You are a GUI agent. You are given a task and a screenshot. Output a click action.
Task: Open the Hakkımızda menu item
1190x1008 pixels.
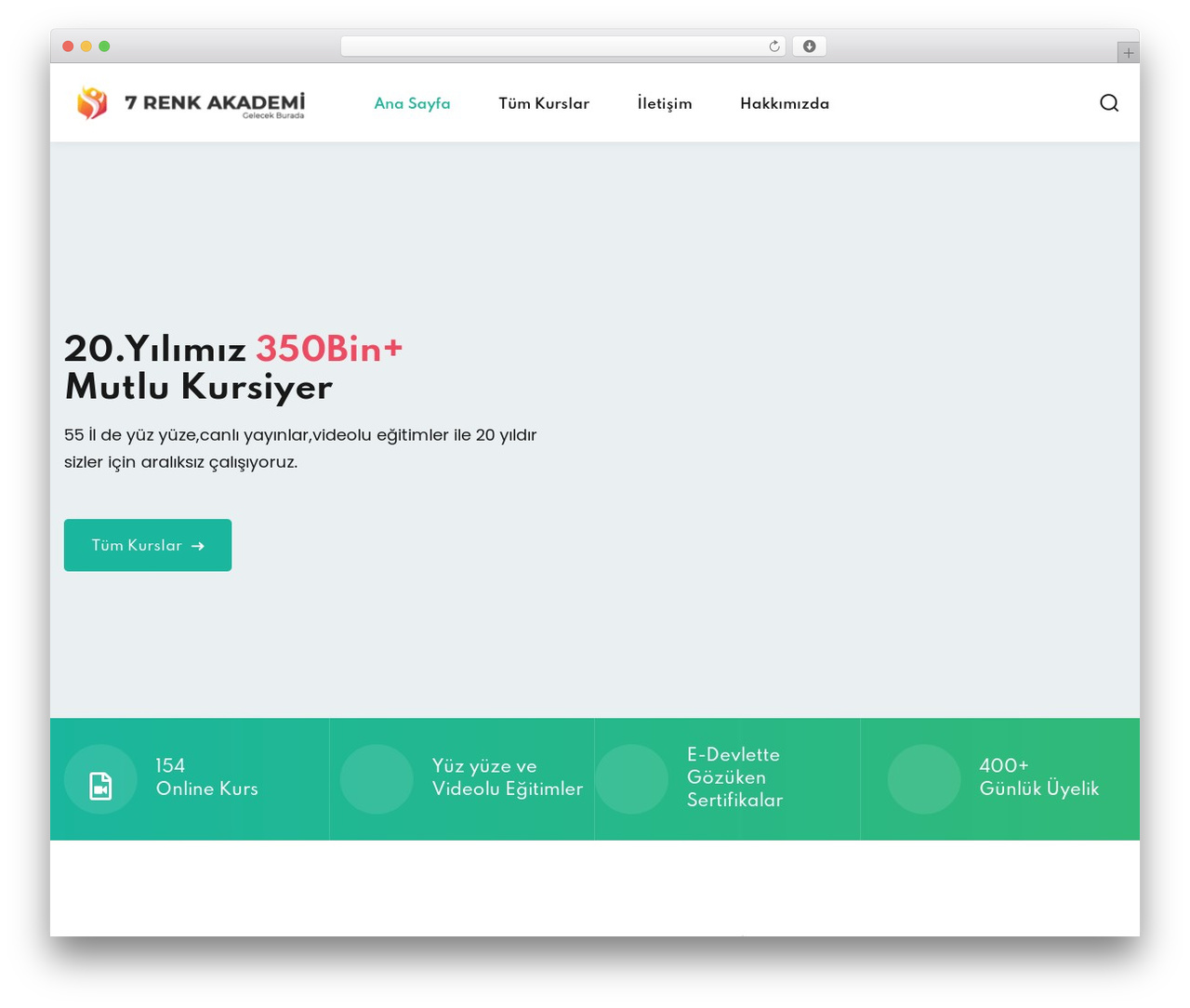pos(785,103)
